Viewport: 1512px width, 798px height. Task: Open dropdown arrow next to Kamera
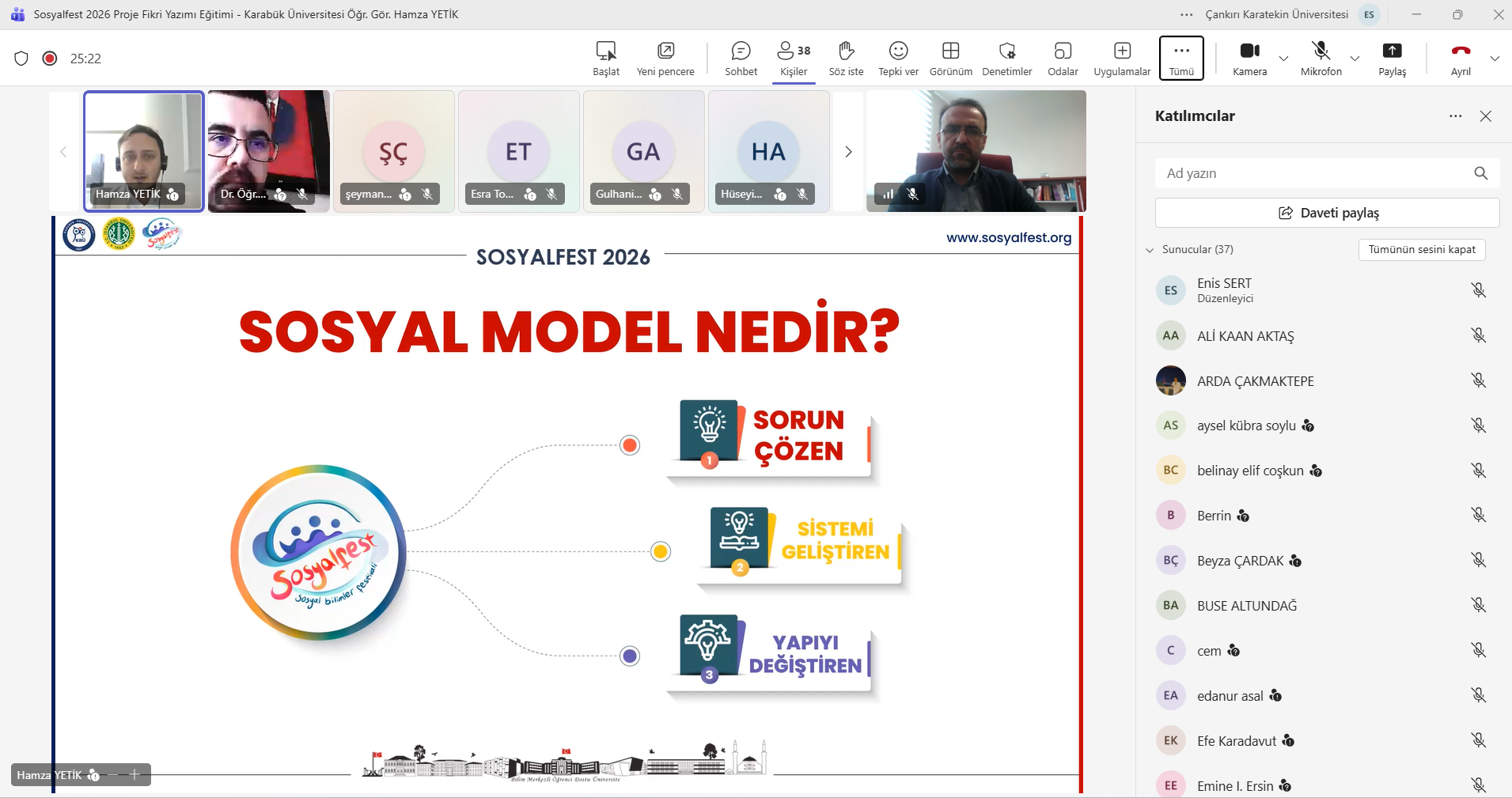(x=1283, y=59)
